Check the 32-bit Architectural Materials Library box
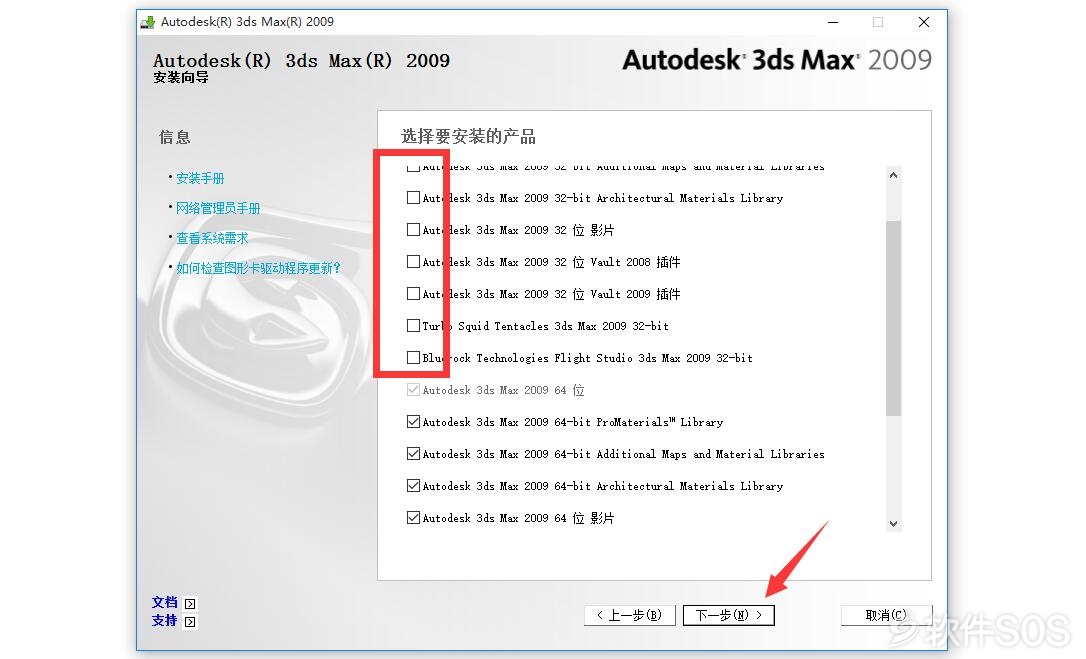This screenshot has height=659, width=1086. pyautogui.click(x=413, y=197)
